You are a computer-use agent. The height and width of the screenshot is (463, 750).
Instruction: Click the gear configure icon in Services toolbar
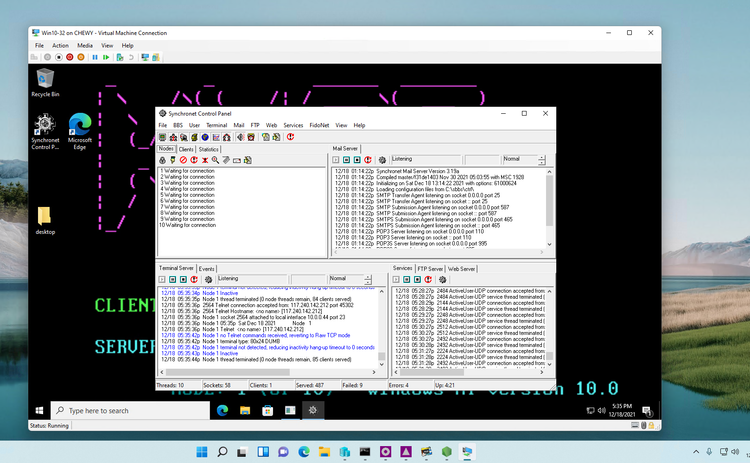(x=442, y=279)
